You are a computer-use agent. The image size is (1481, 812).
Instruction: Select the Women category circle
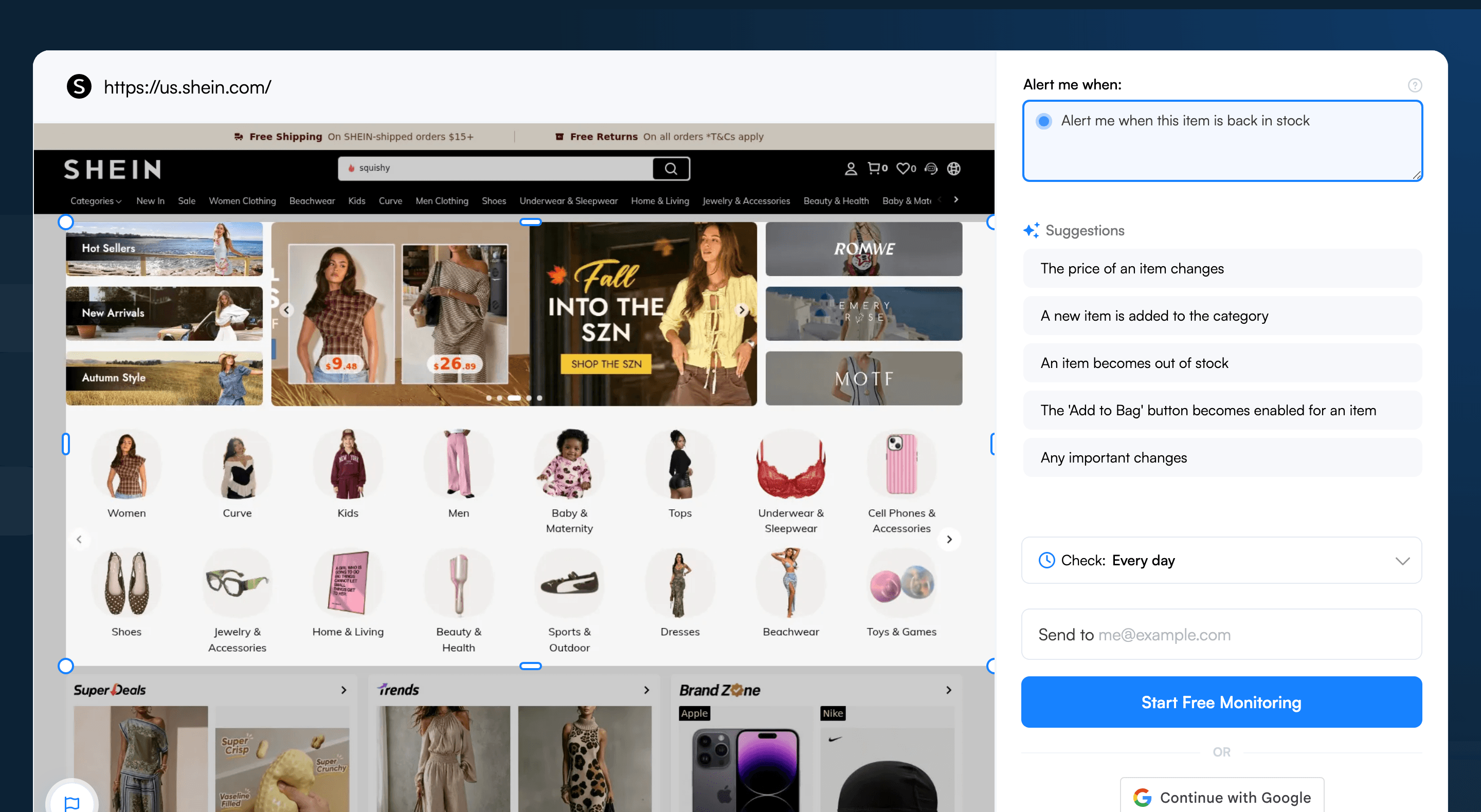(127, 464)
